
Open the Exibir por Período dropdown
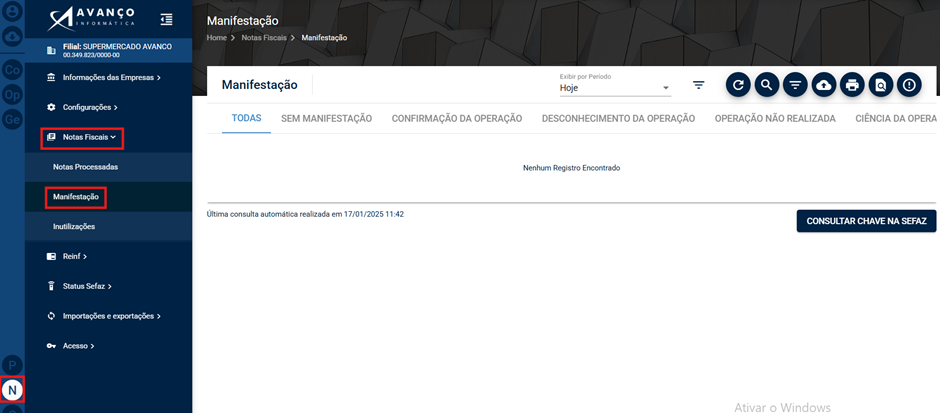click(615, 88)
